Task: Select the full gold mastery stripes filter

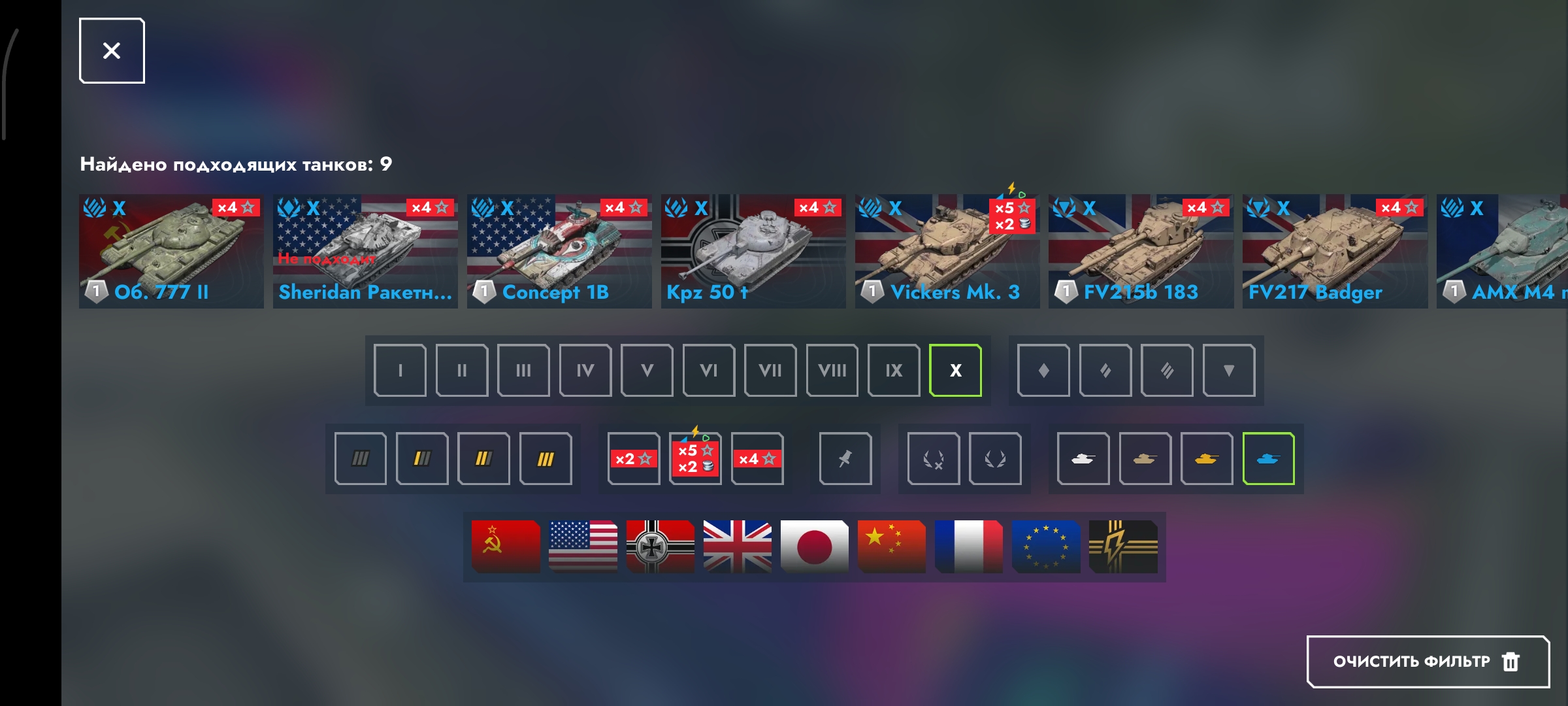Action: click(546, 458)
